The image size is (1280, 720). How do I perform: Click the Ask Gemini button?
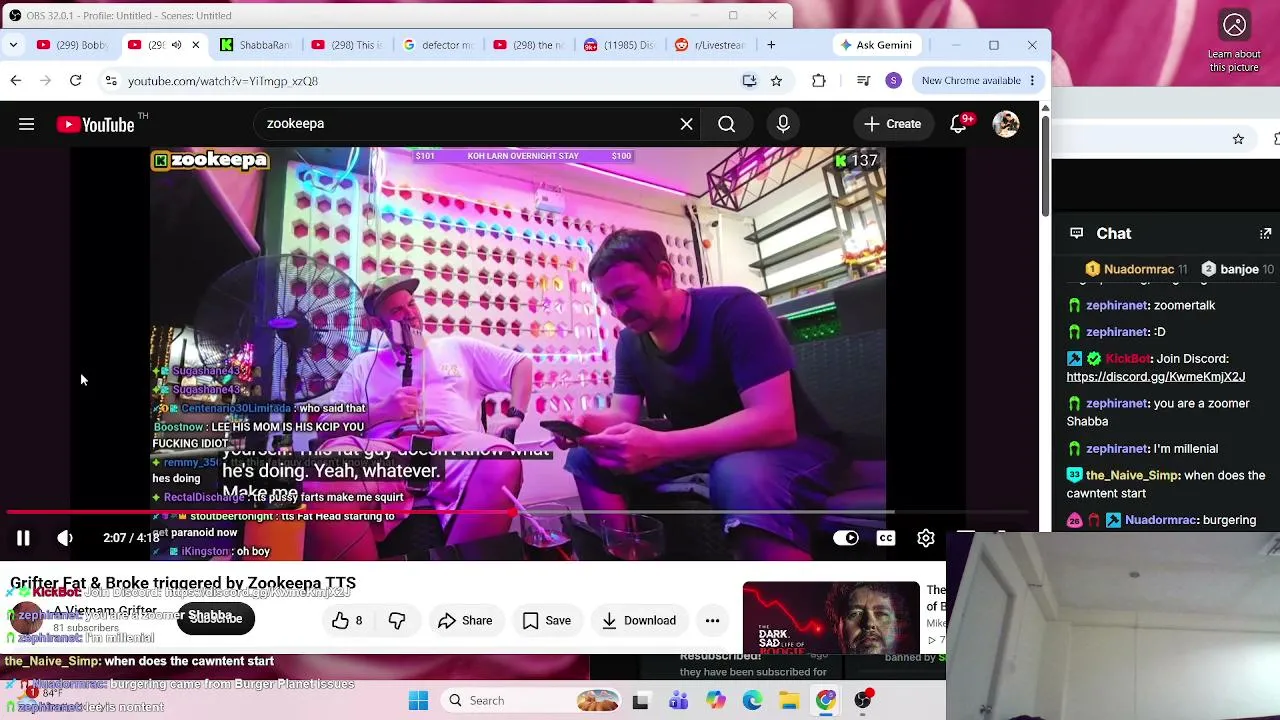tap(876, 45)
